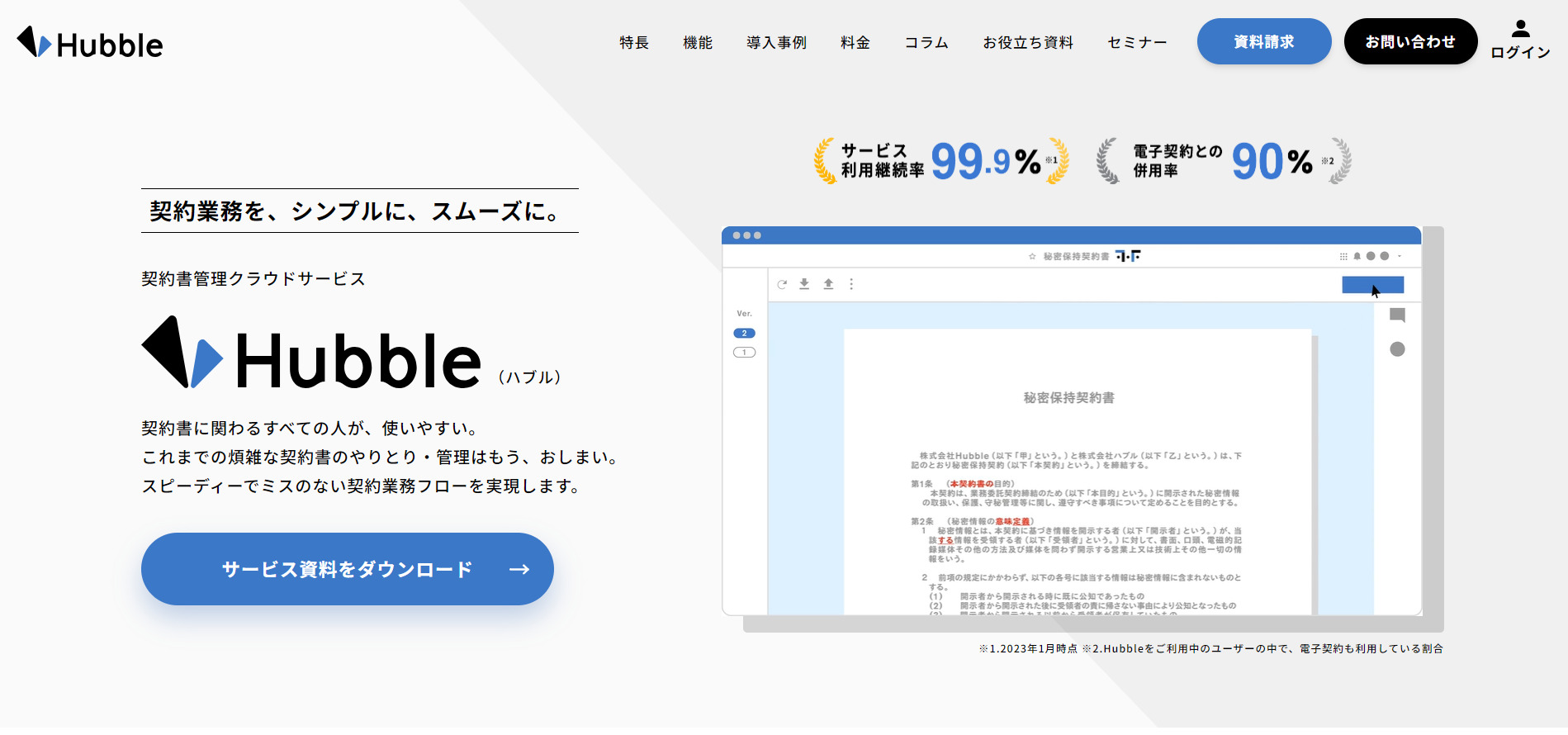Open the comment bubble icon in the sidebar
This screenshot has width=1568, height=735.
[x=1397, y=315]
